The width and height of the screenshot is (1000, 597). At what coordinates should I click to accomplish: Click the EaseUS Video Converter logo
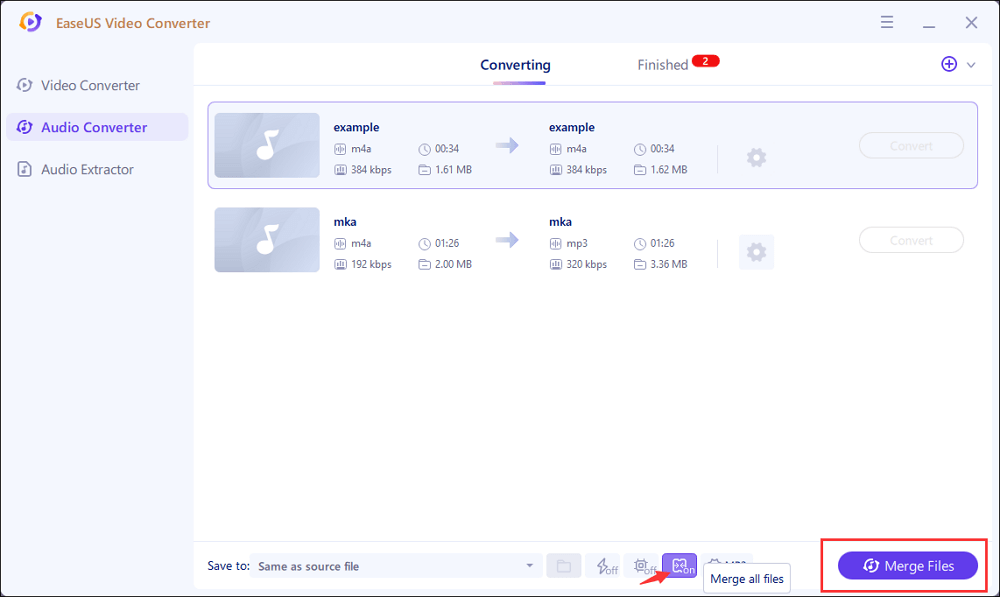[x=31, y=22]
